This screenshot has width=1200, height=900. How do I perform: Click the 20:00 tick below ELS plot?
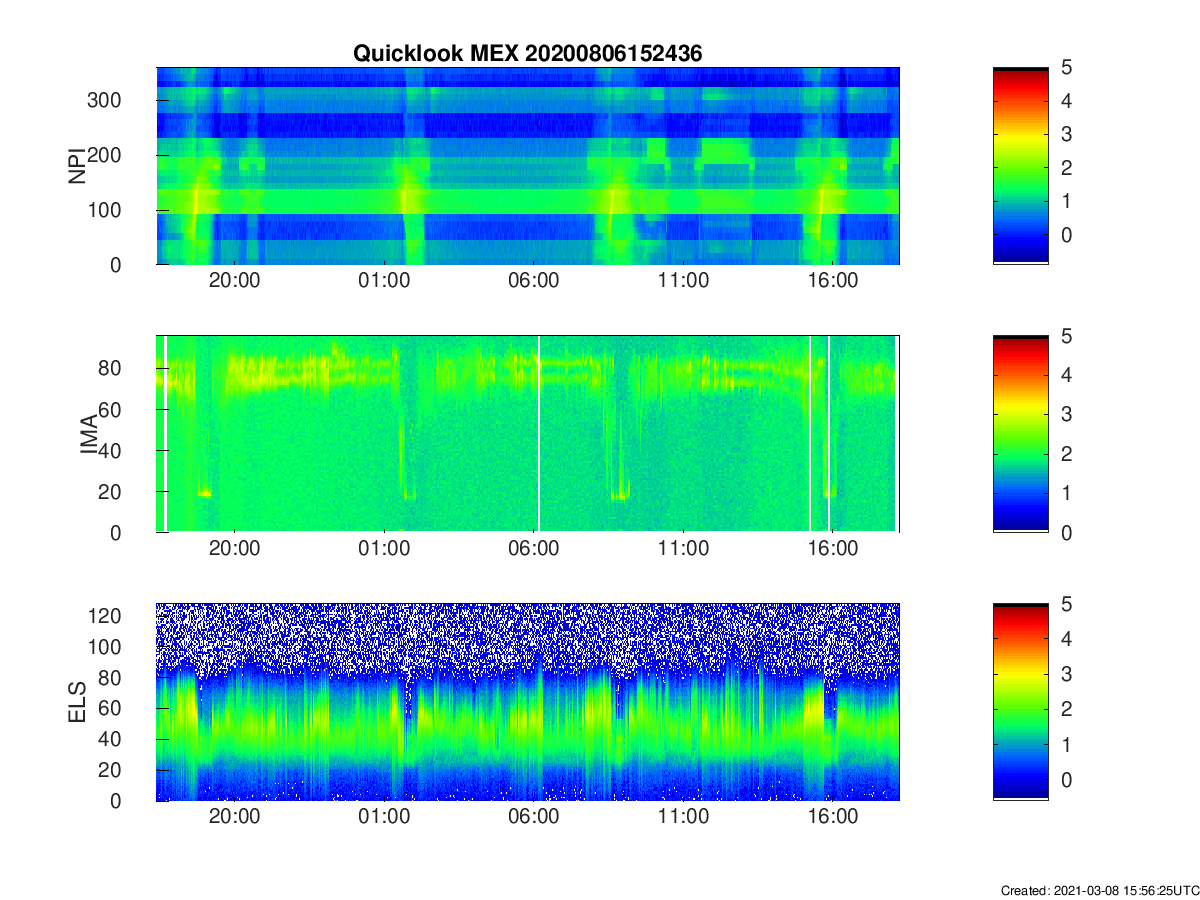[235, 817]
